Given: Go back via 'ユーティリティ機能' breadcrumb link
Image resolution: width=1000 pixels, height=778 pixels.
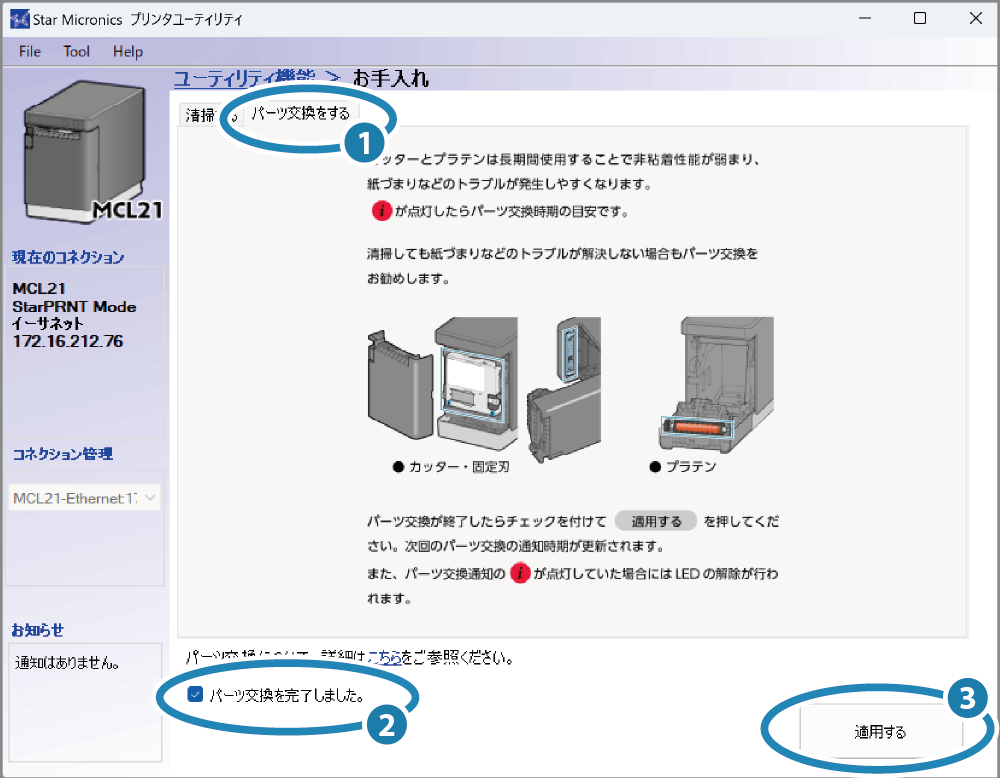Looking at the screenshot, I should point(244,78).
